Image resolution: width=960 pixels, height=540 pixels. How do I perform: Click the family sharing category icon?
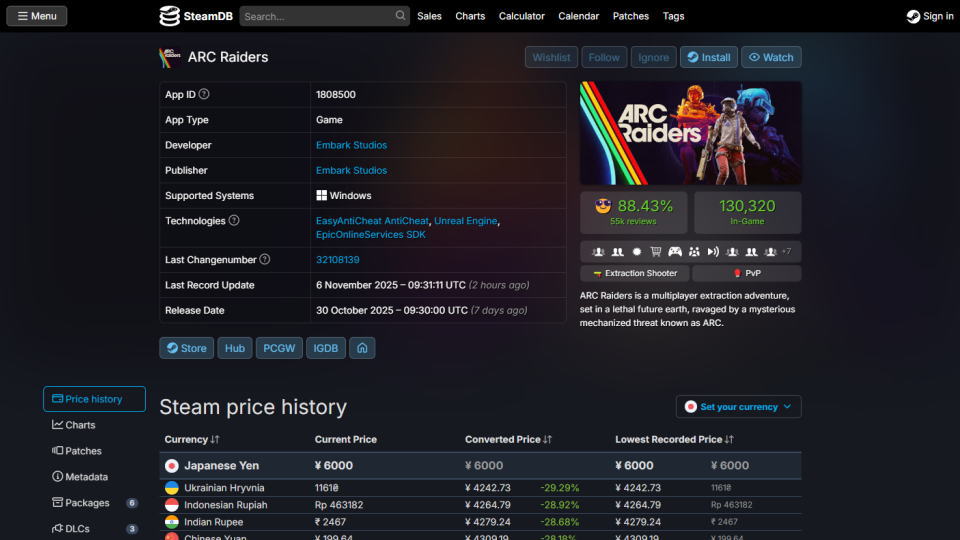point(694,252)
